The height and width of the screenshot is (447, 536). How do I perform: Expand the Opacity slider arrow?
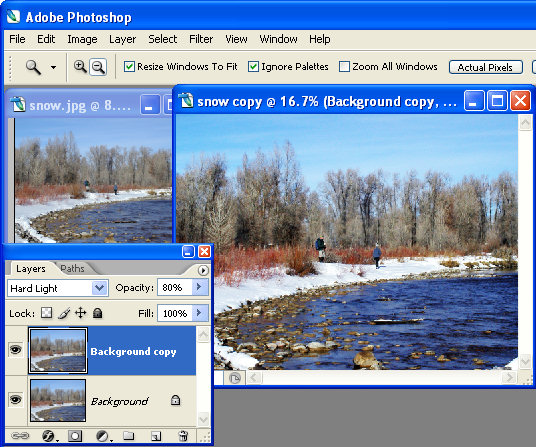pyautogui.click(x=199, y=287)
